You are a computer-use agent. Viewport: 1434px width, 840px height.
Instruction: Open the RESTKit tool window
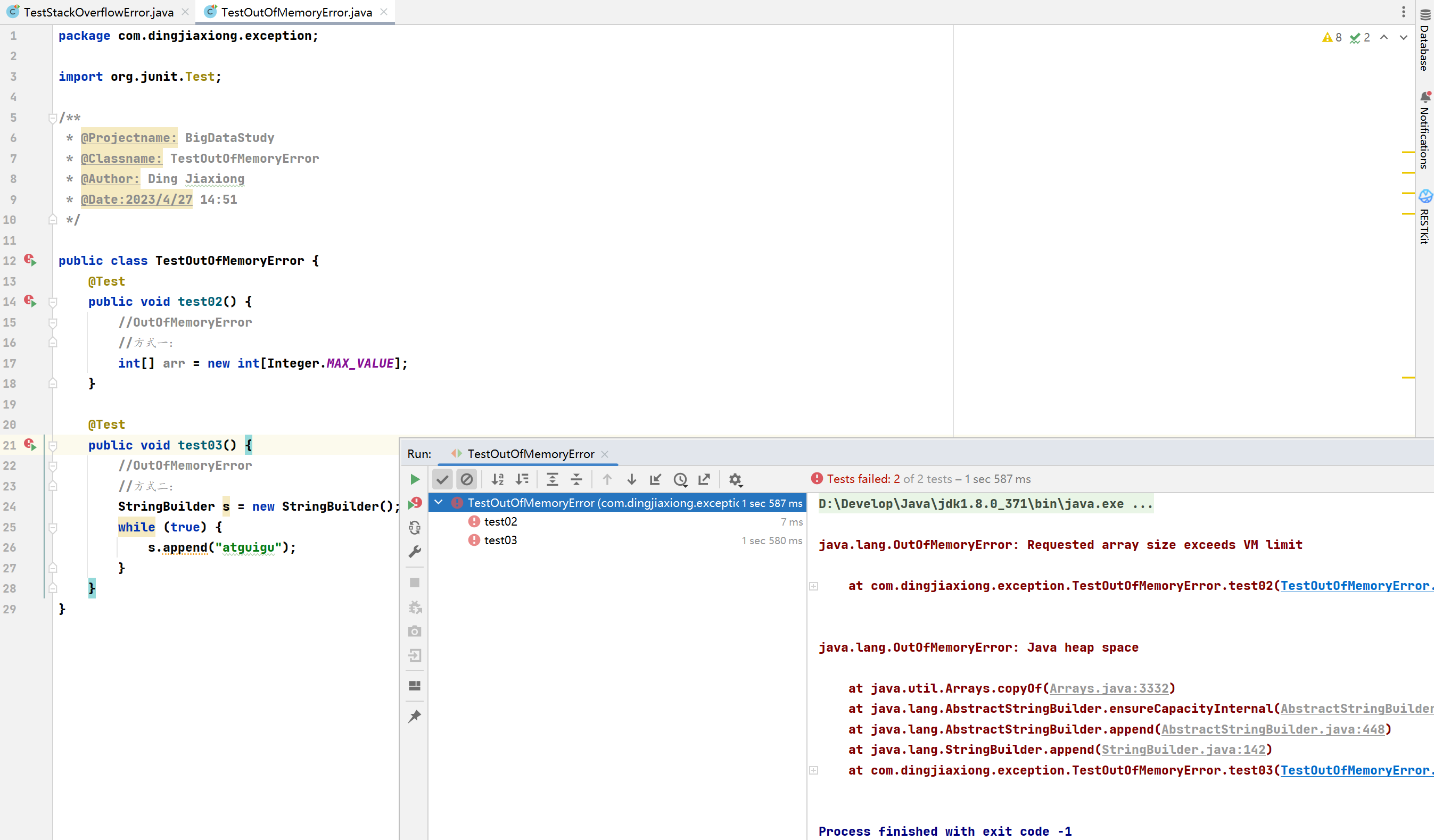[x=1425, y=217]
